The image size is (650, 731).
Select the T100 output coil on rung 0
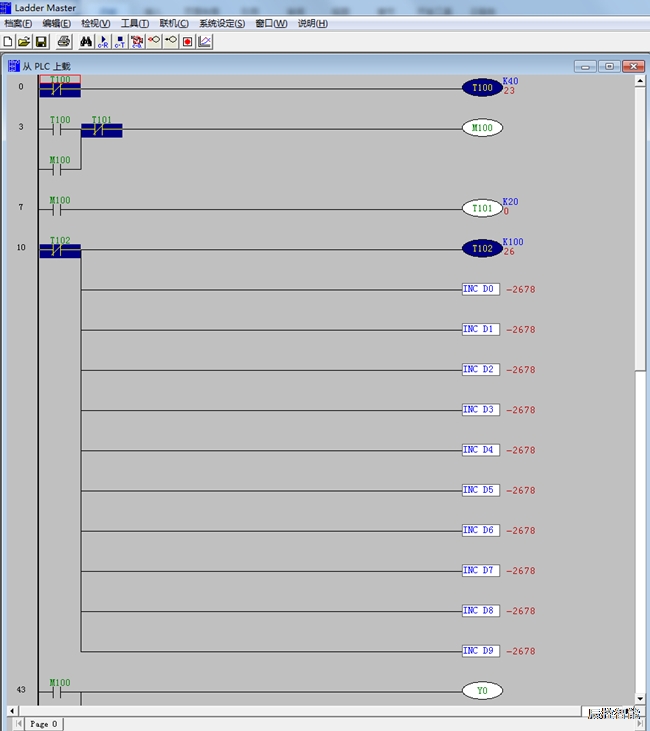tap(482, 88)
